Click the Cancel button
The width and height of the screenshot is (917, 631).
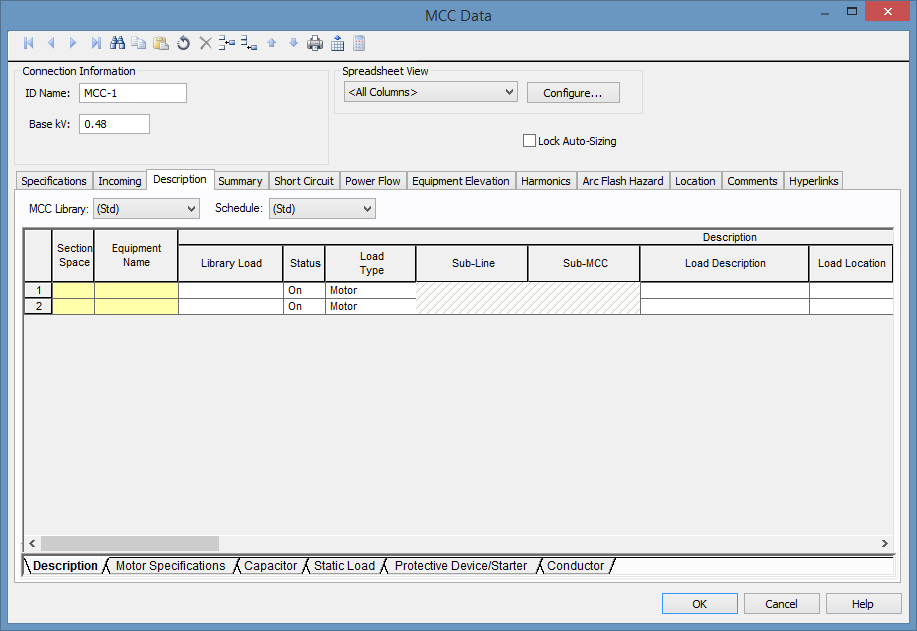(x=781, y=604)
